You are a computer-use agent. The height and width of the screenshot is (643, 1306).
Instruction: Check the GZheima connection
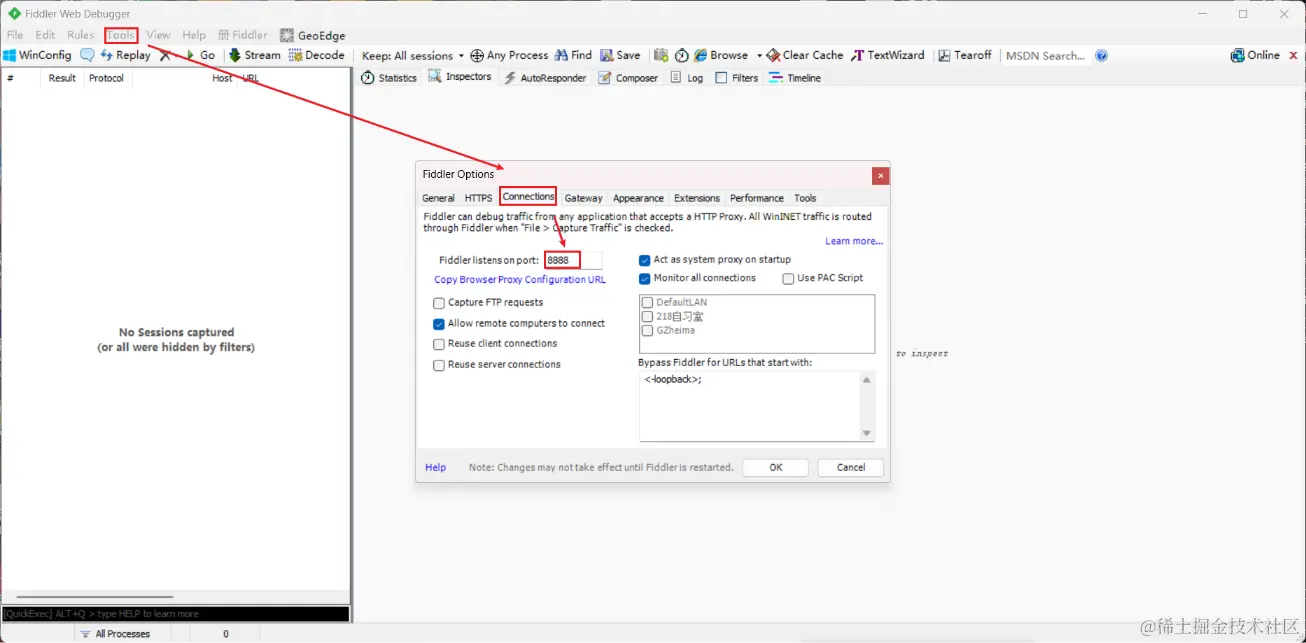(648, 330)
